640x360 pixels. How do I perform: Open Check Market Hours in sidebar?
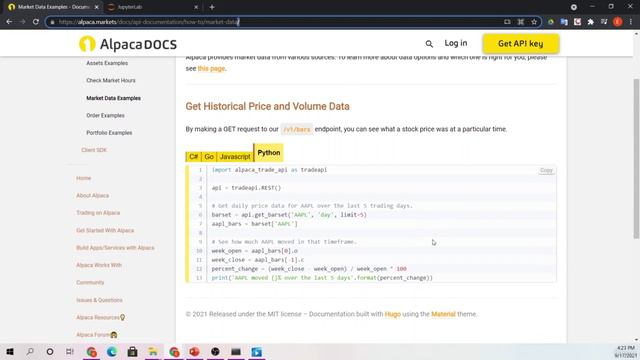[x=111, y=80]
